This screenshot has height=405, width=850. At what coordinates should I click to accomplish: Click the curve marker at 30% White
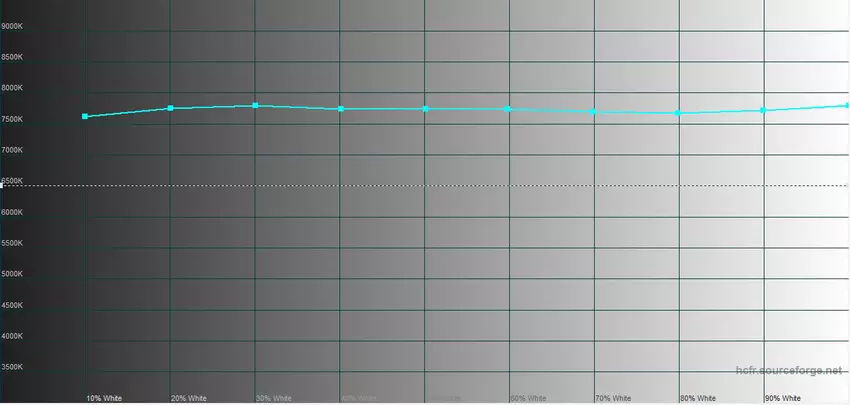pyautogui.click(x=256, y=105)
